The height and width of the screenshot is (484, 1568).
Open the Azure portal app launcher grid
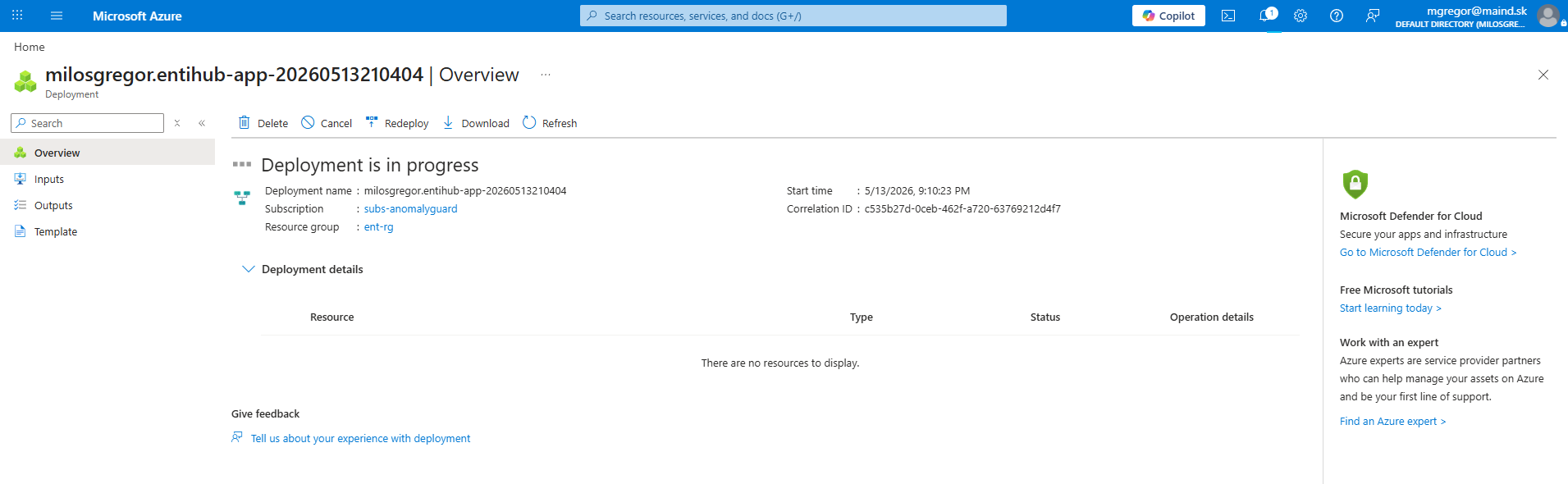click(17, 16)
